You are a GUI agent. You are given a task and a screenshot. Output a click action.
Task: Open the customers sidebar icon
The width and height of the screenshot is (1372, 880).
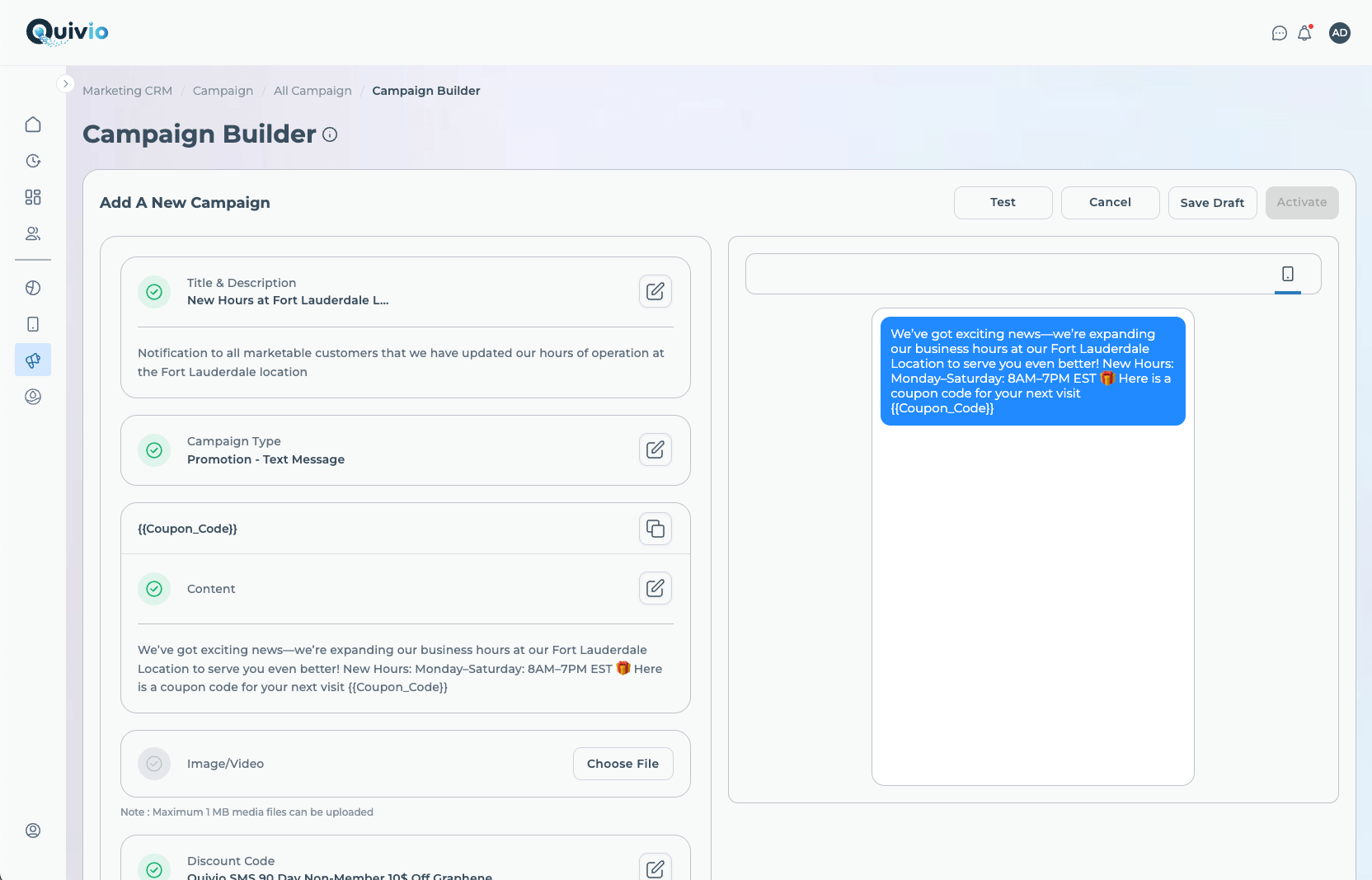(33, 233)
